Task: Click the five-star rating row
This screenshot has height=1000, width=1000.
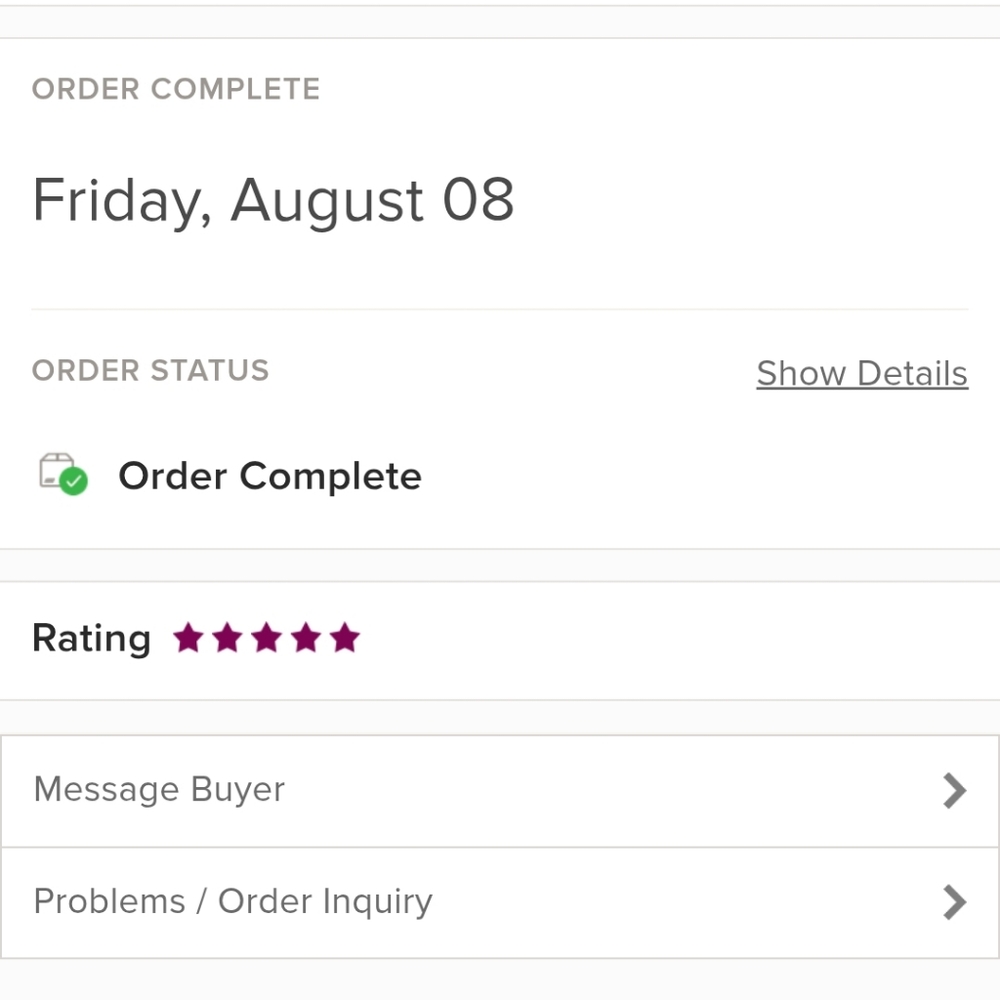Action: click(500, 640)
